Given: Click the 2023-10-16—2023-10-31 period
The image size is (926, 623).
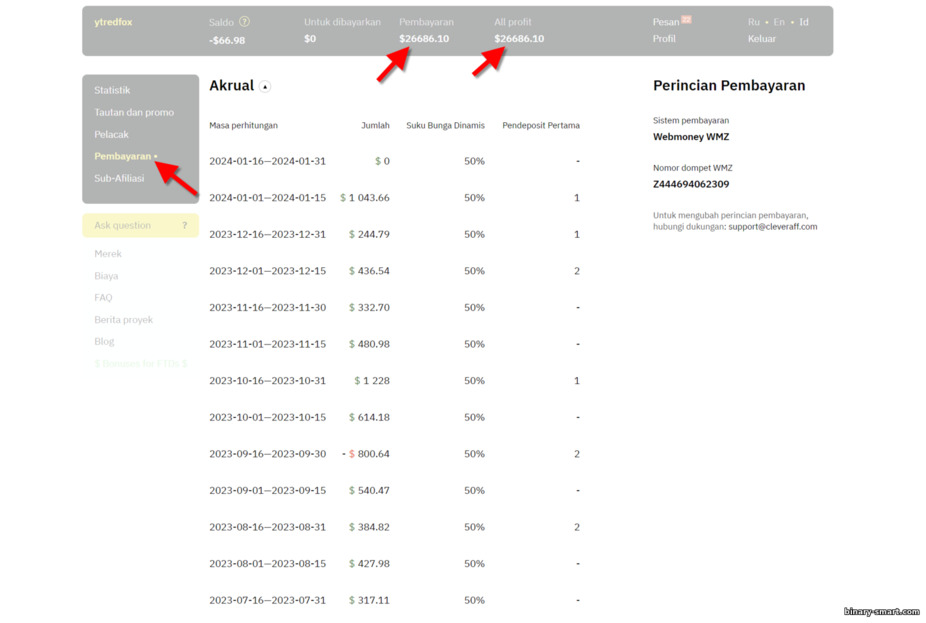Looking at the screenshot, I should point(268,381).
